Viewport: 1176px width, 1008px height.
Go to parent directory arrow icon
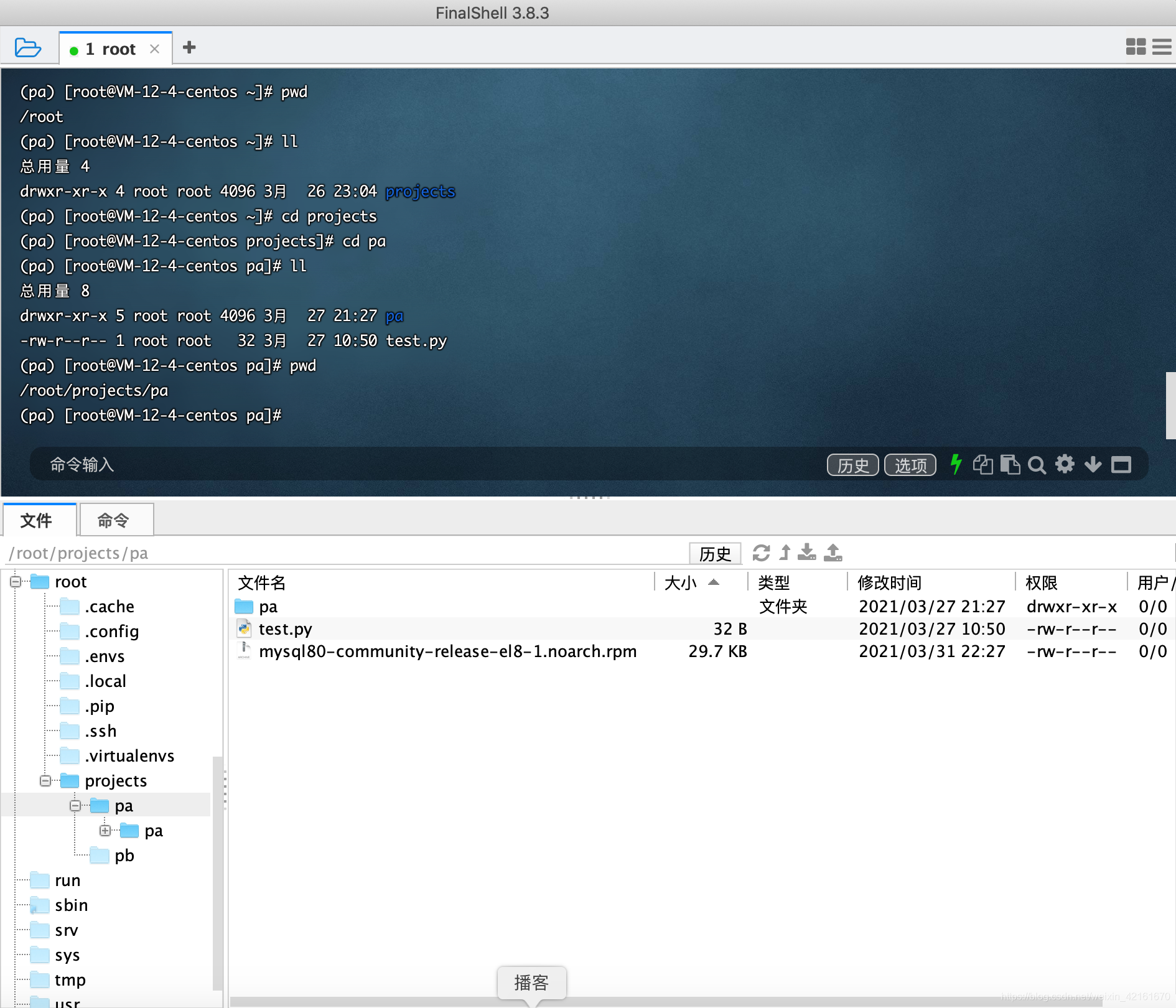[x=785, y=553]
